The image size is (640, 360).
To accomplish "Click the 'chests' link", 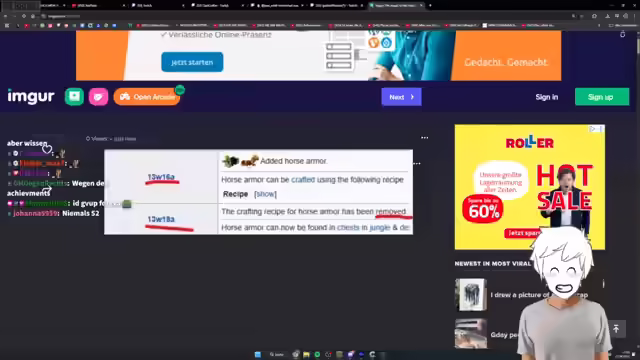I will pos(348,227).
